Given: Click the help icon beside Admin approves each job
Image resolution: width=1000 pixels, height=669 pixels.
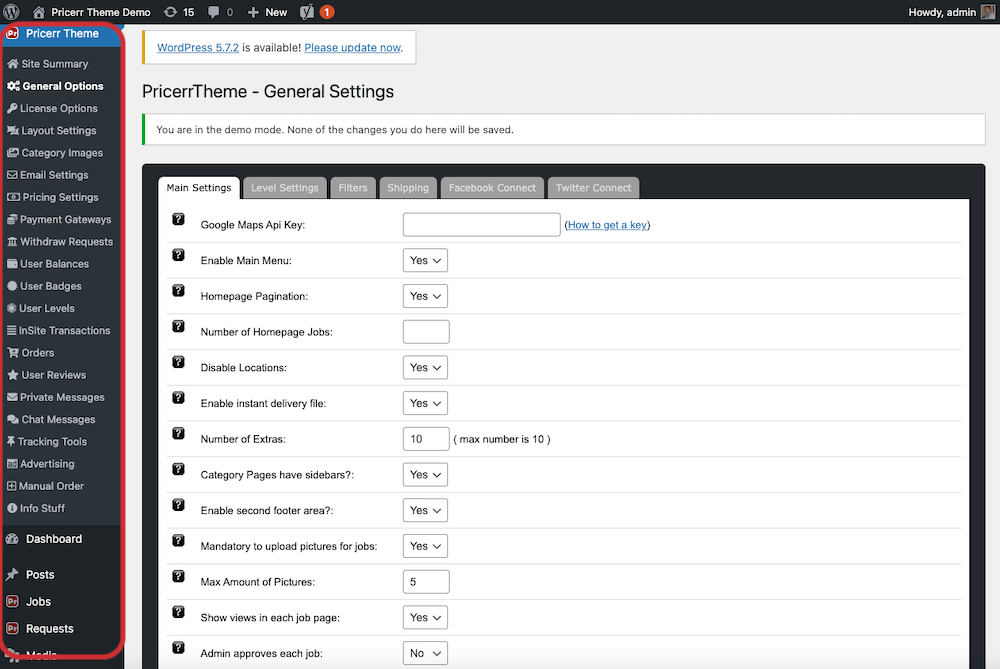Looking at the screenshot, I should (179, 648).
